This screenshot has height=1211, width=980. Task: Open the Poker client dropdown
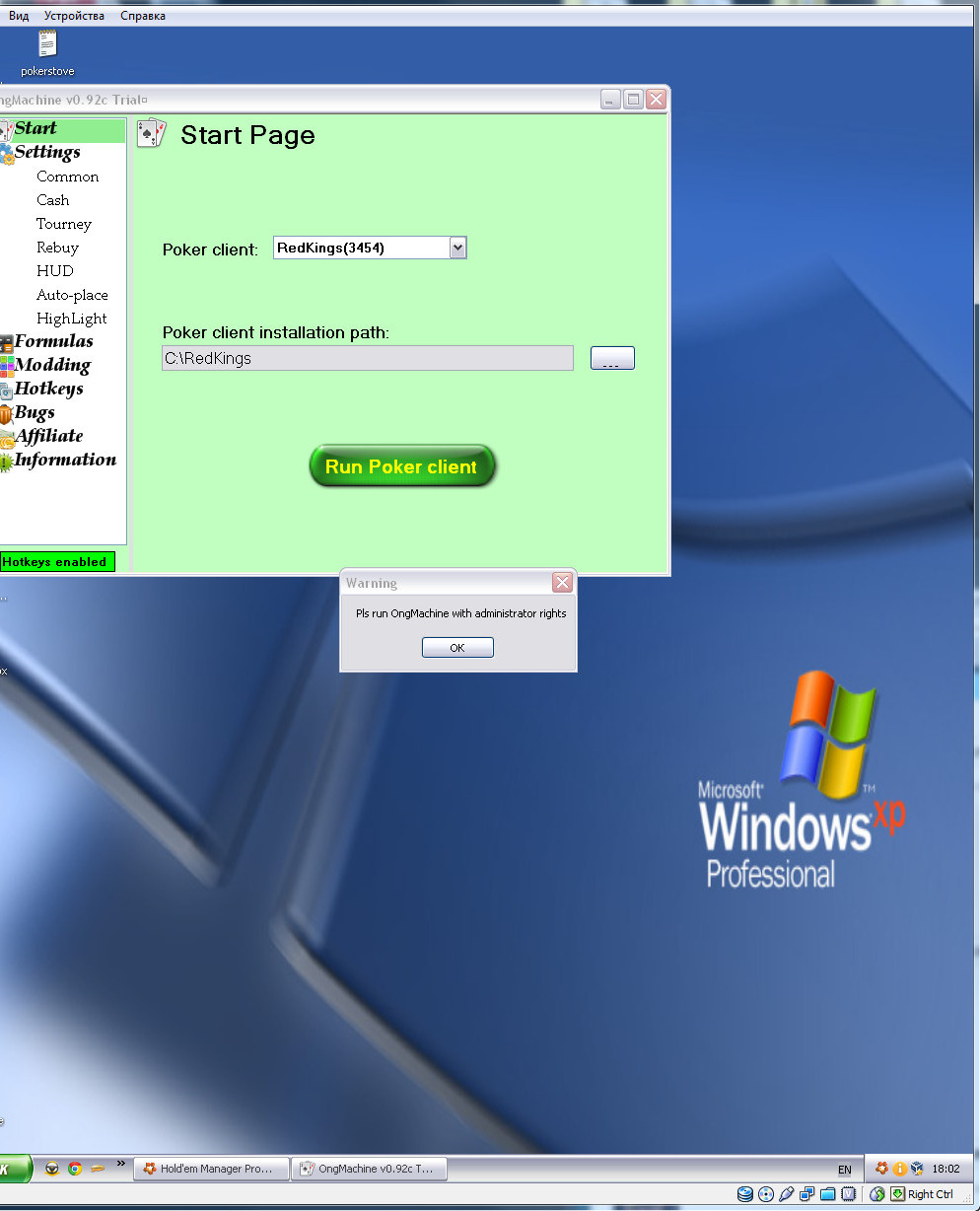[x=457, y=249]
